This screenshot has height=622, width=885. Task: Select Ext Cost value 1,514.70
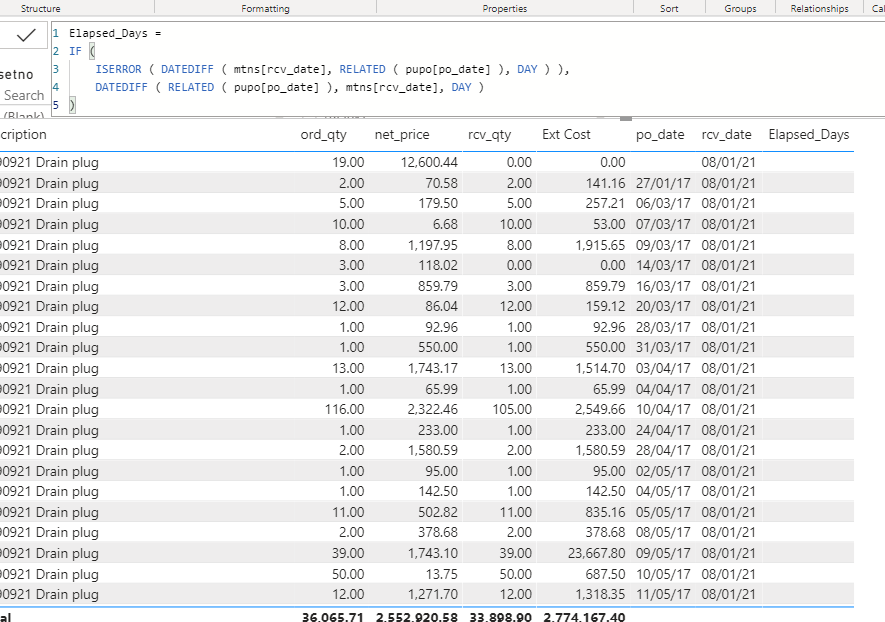point(600,369)
